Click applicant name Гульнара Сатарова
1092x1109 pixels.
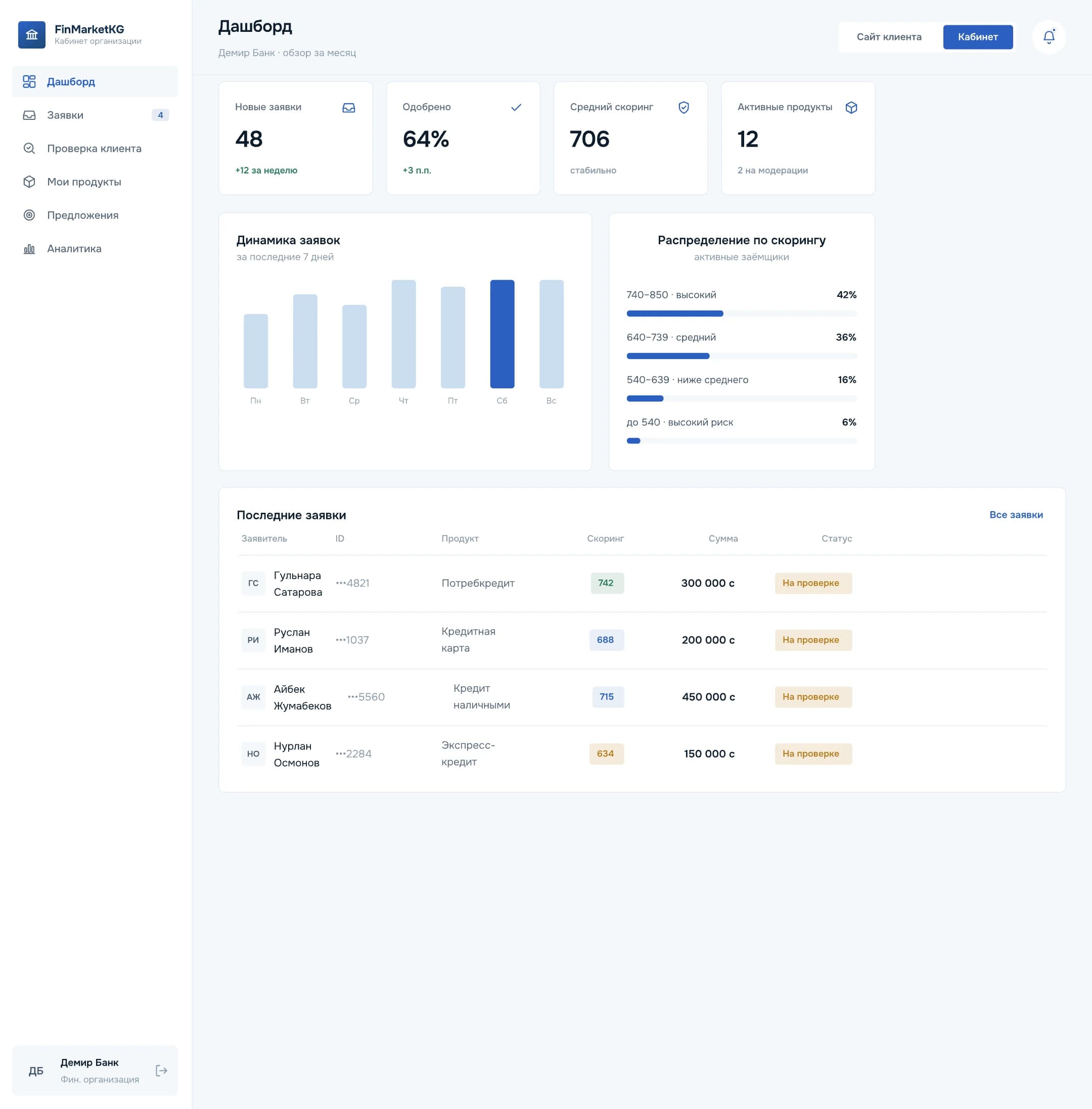(x=298, y=584)
